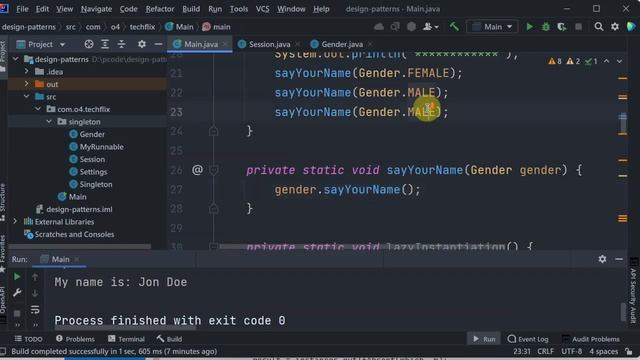Close the Main.java editor tab
The width and height of the screenshot is (640, 360).
click(x=225, y=44)
